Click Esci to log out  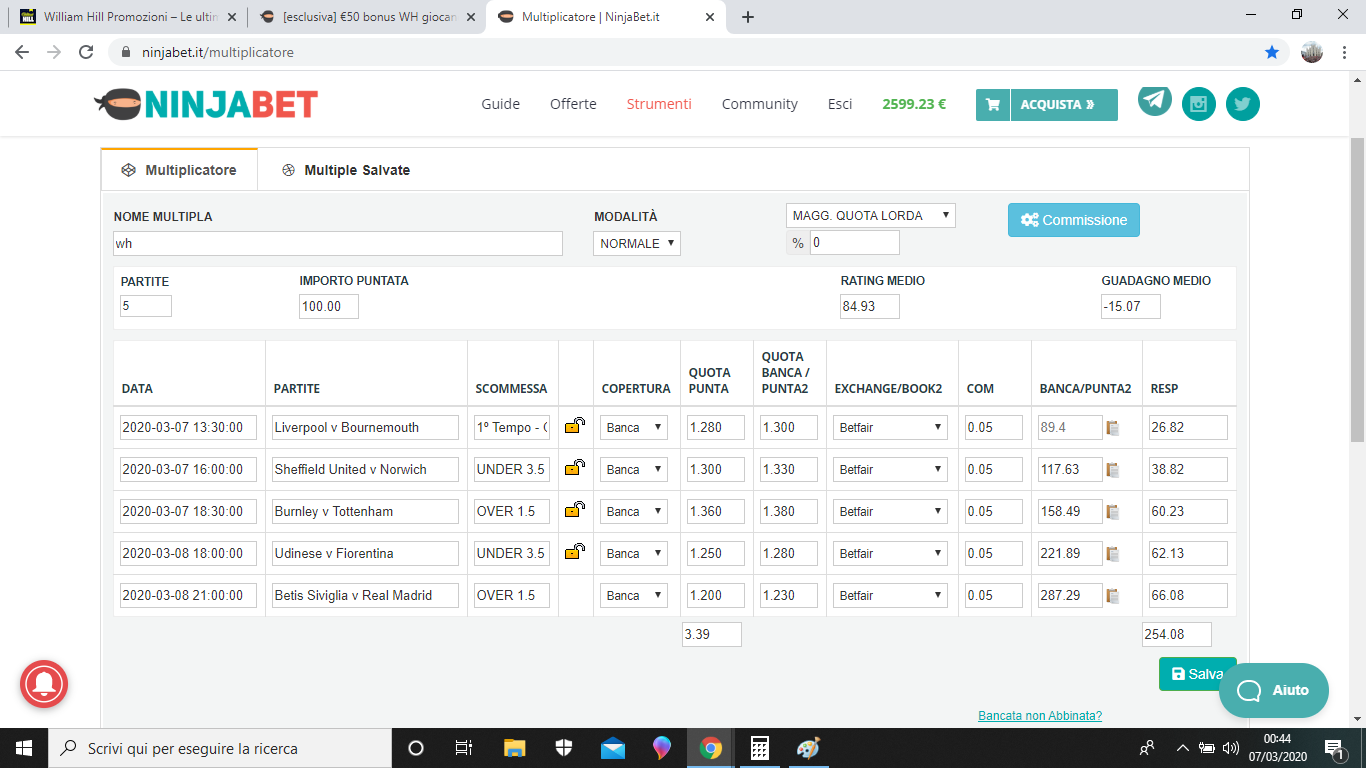point(840,104)
